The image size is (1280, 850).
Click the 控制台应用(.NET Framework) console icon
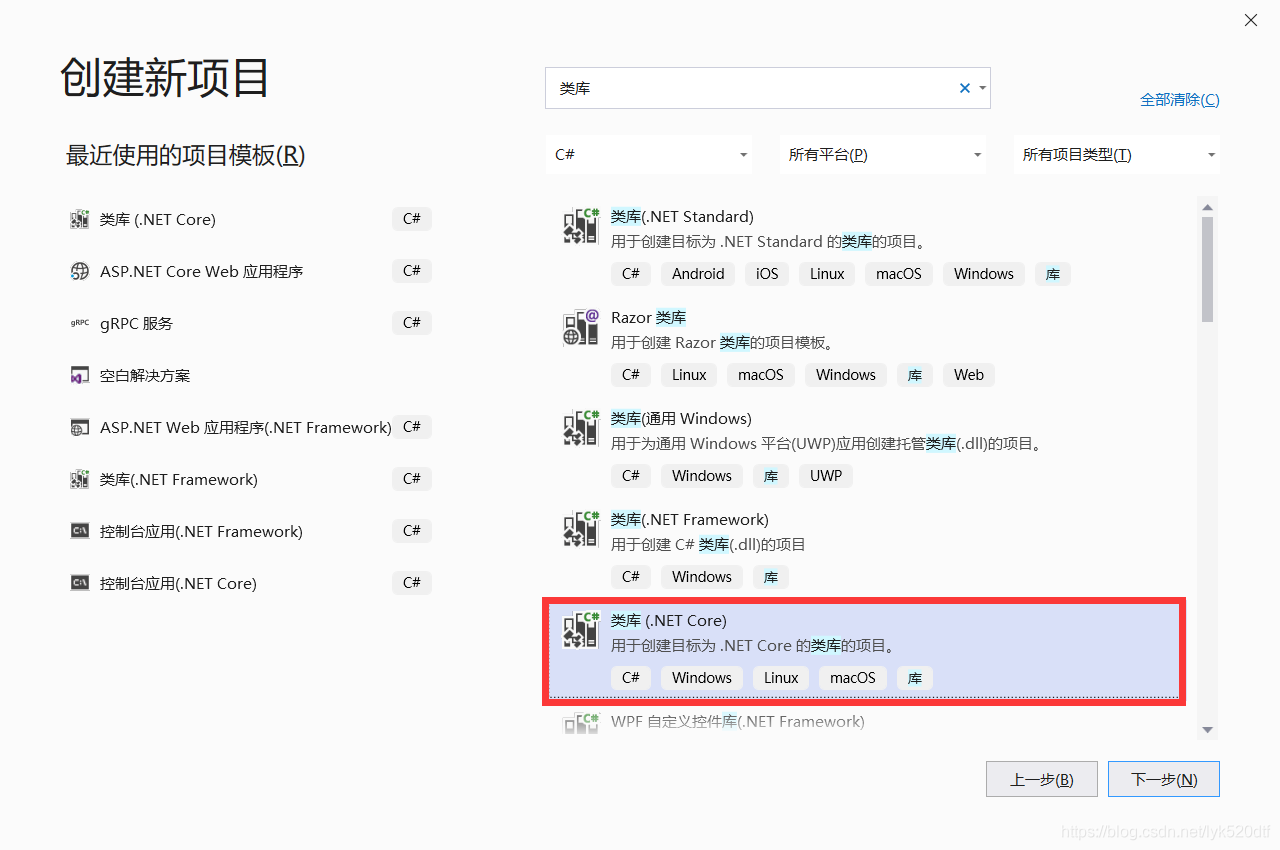click(x=80, y=532)
